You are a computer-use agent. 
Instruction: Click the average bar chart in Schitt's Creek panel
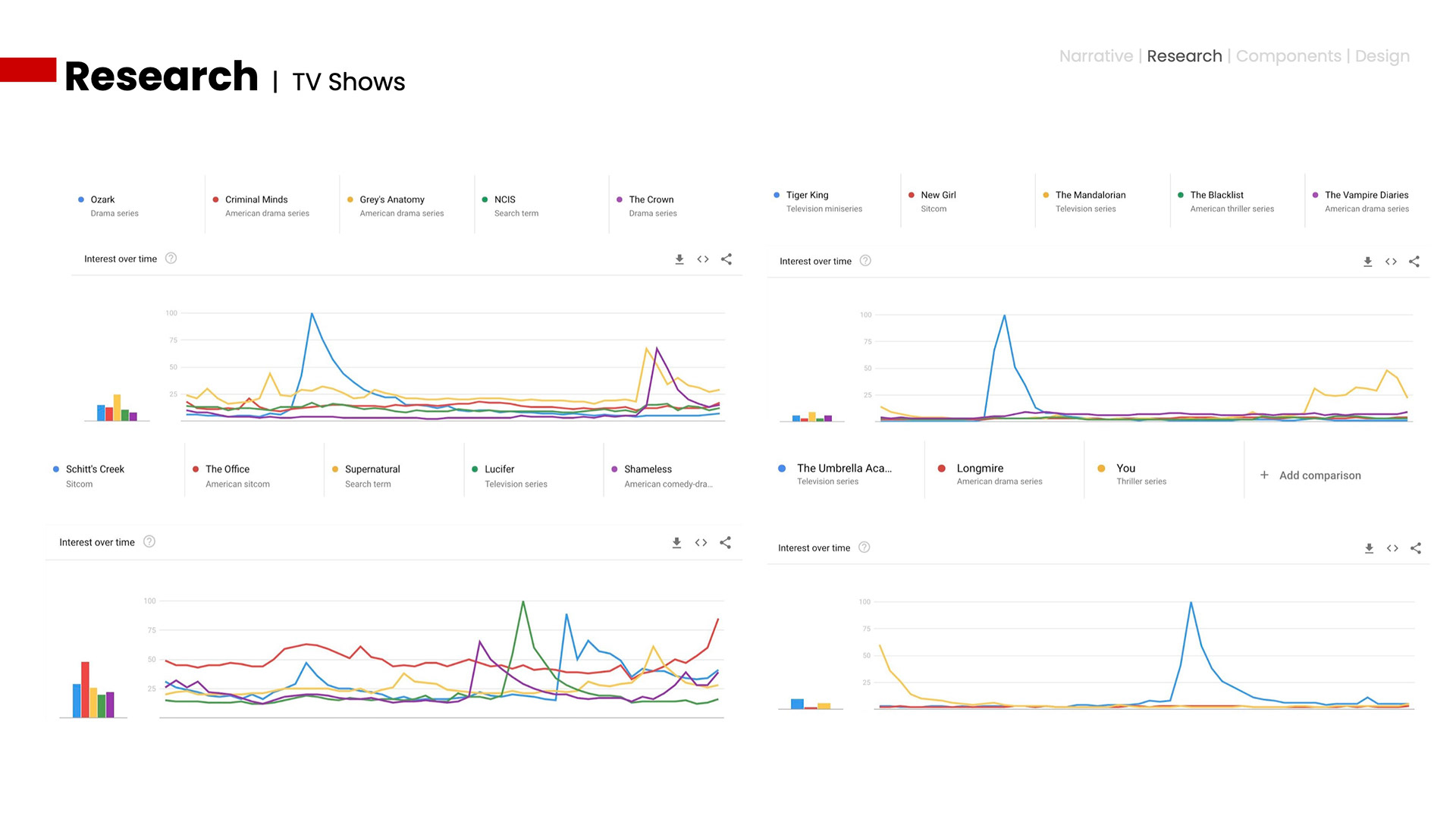pyautogui.click(x=93, y=689)
